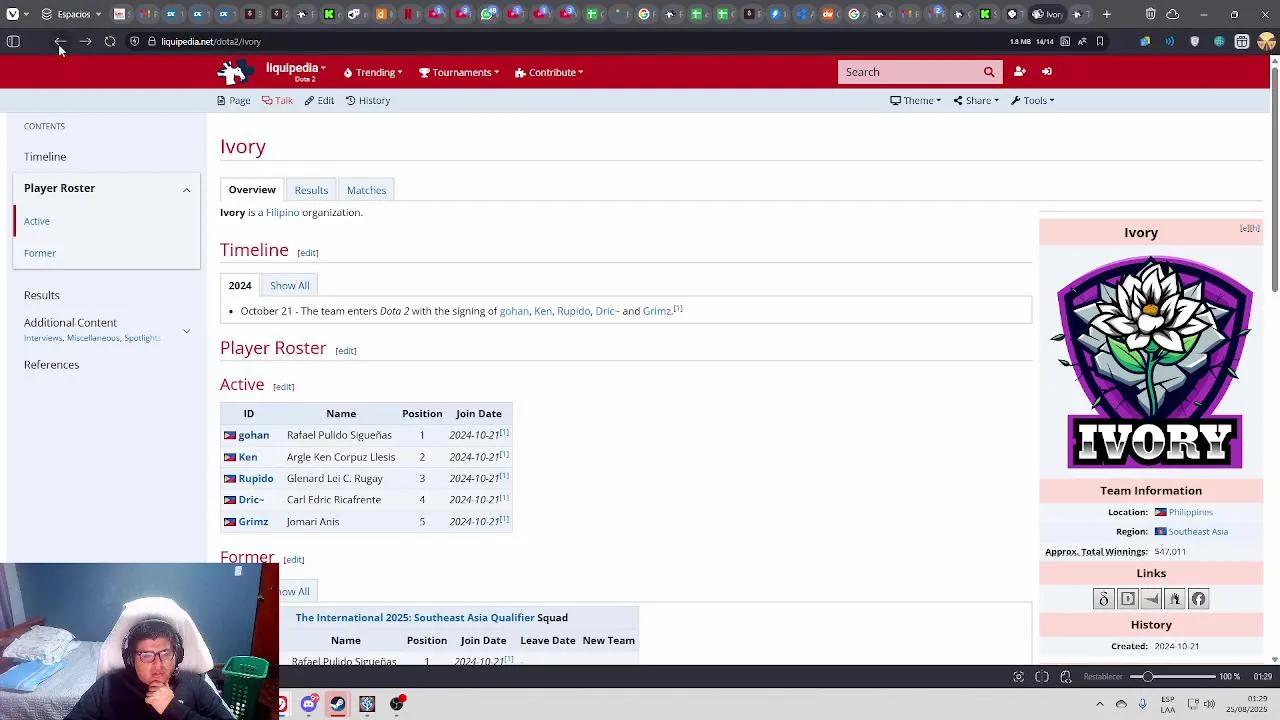Open the Edit page tab
Screen dimensions: 1280x720
click(x=319, y=100)
